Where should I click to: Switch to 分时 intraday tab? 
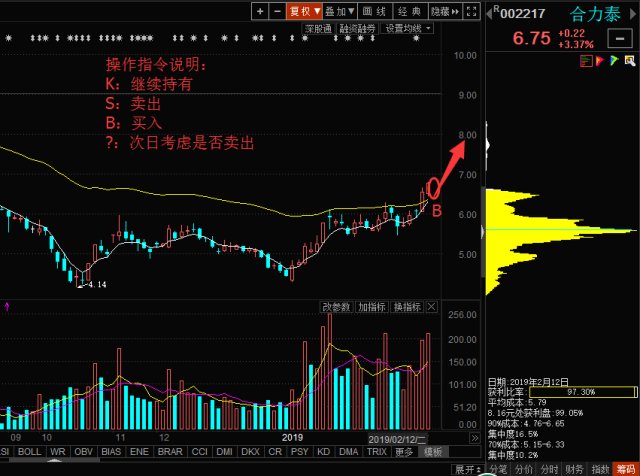tap(549, 470)
